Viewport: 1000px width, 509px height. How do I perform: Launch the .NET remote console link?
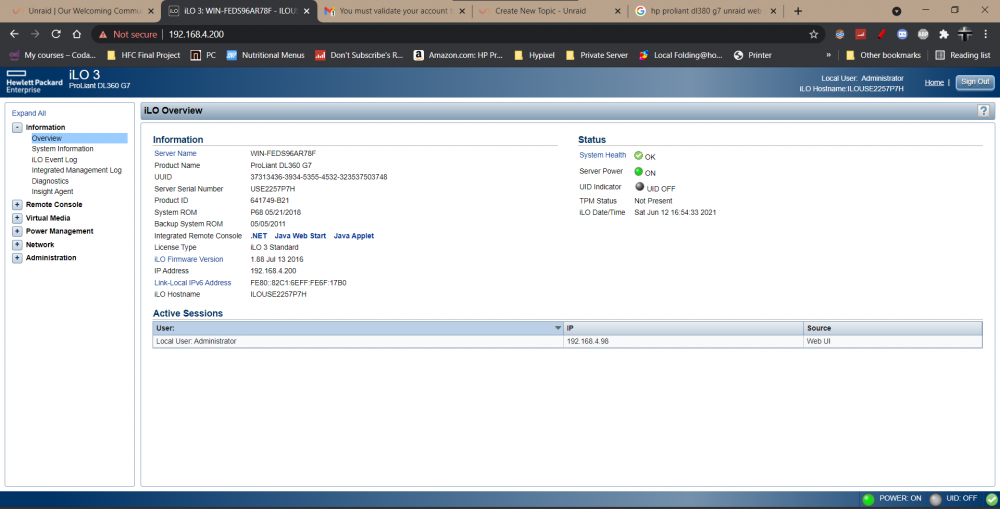(258, 236)
